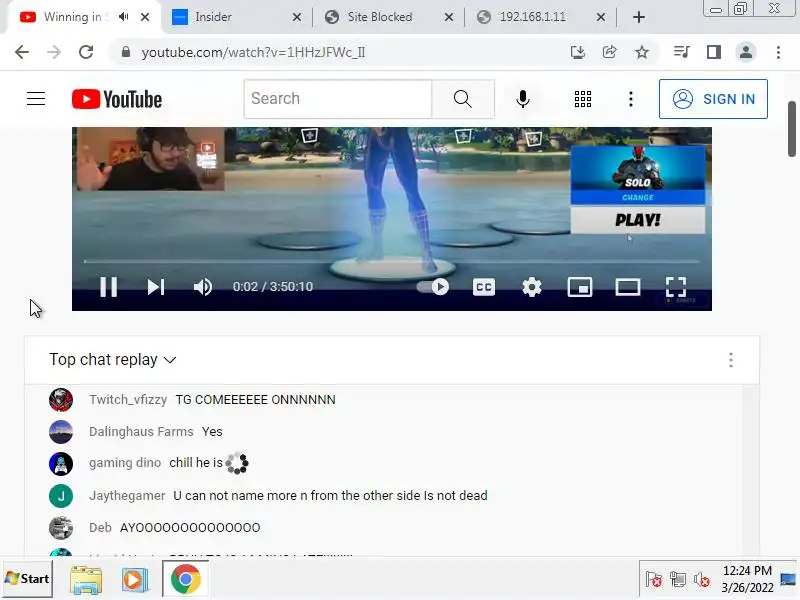This screenshot has height=600, width=800.
Task: View site lock information
Action: (126, 52)
